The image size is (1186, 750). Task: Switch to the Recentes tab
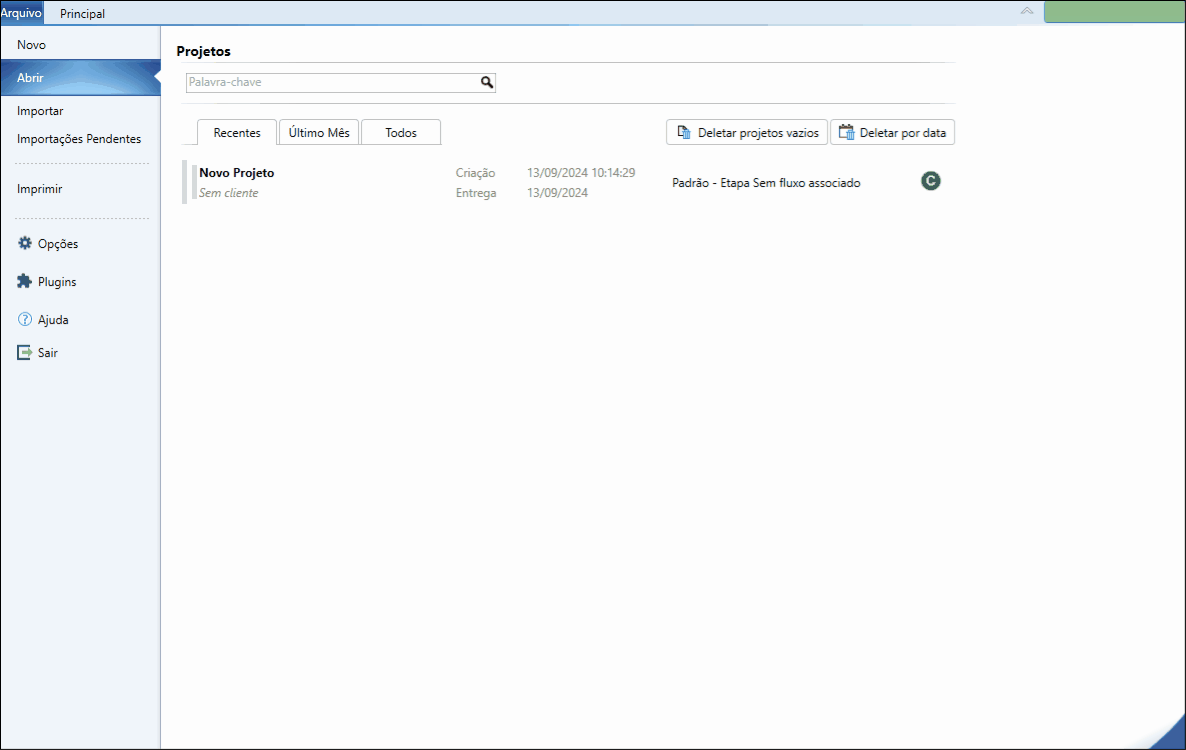click(237, 132)
